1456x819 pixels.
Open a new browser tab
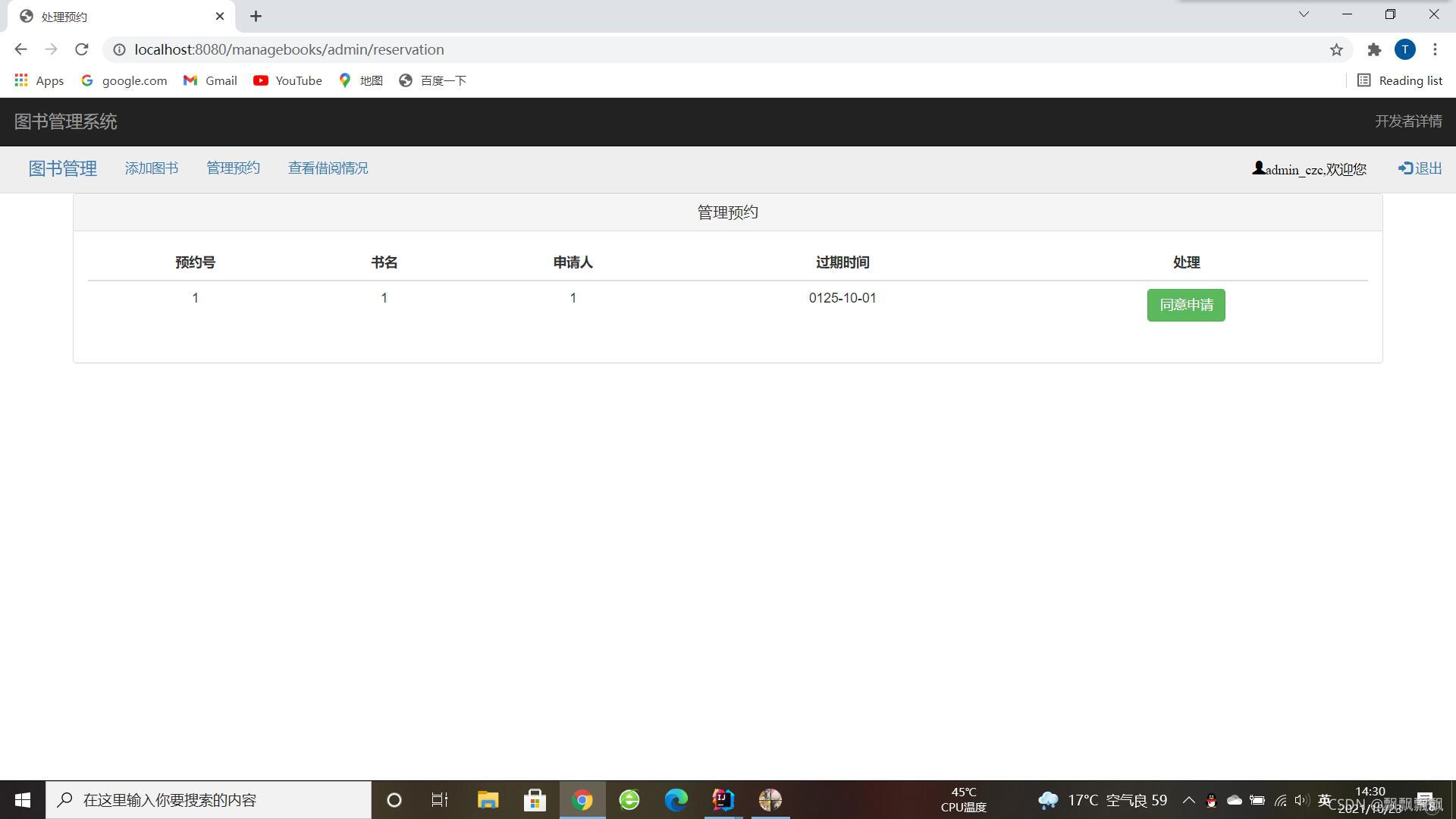click(x=256, y=16)
